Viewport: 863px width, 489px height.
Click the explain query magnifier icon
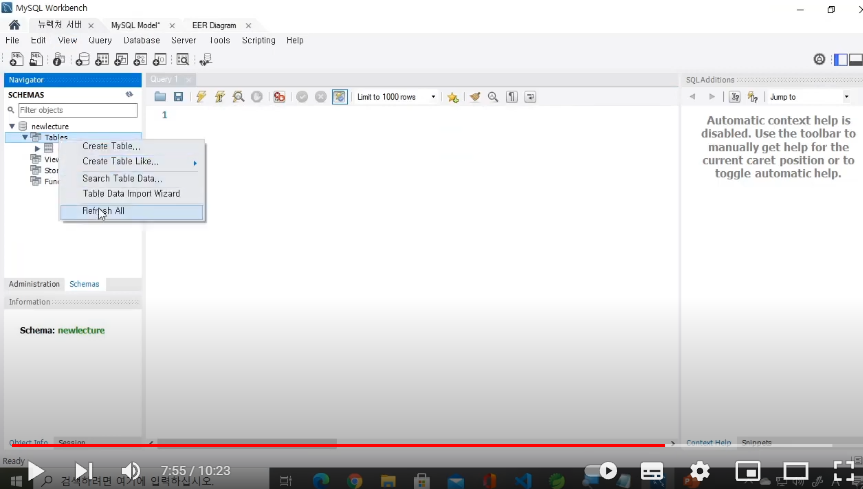tap(238, 97)
